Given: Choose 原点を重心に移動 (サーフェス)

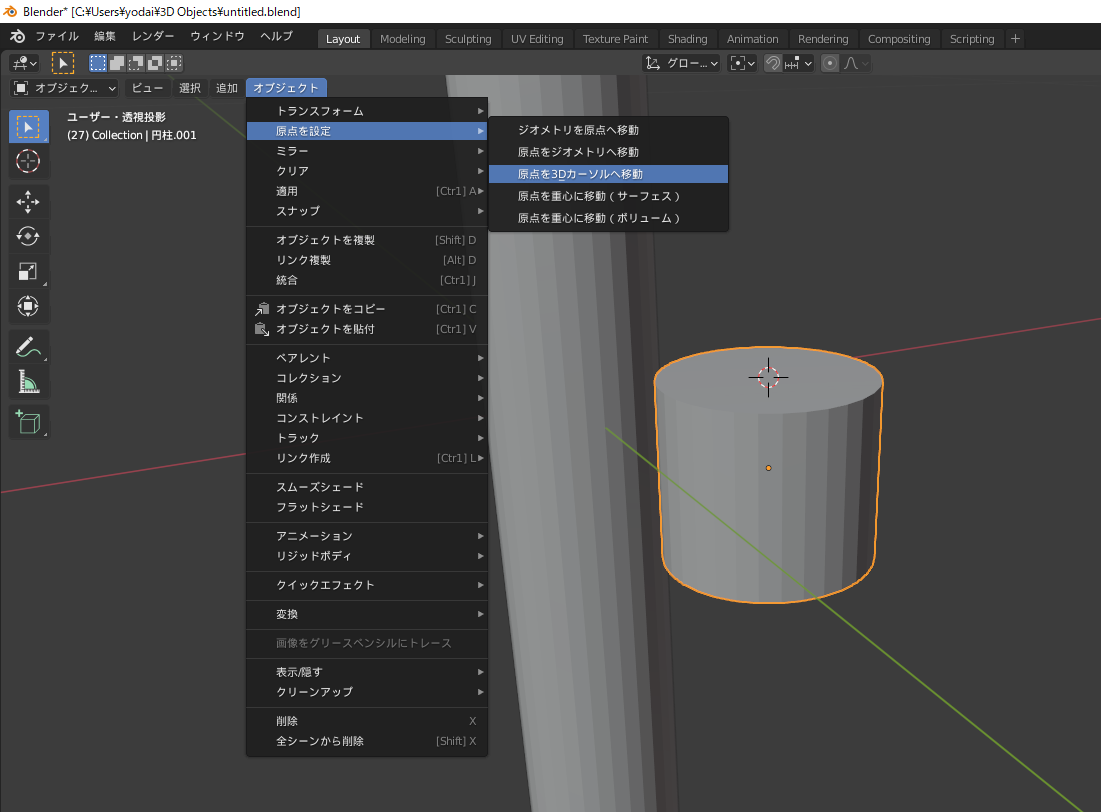Looking at the screenshot, I should (609, 196).
